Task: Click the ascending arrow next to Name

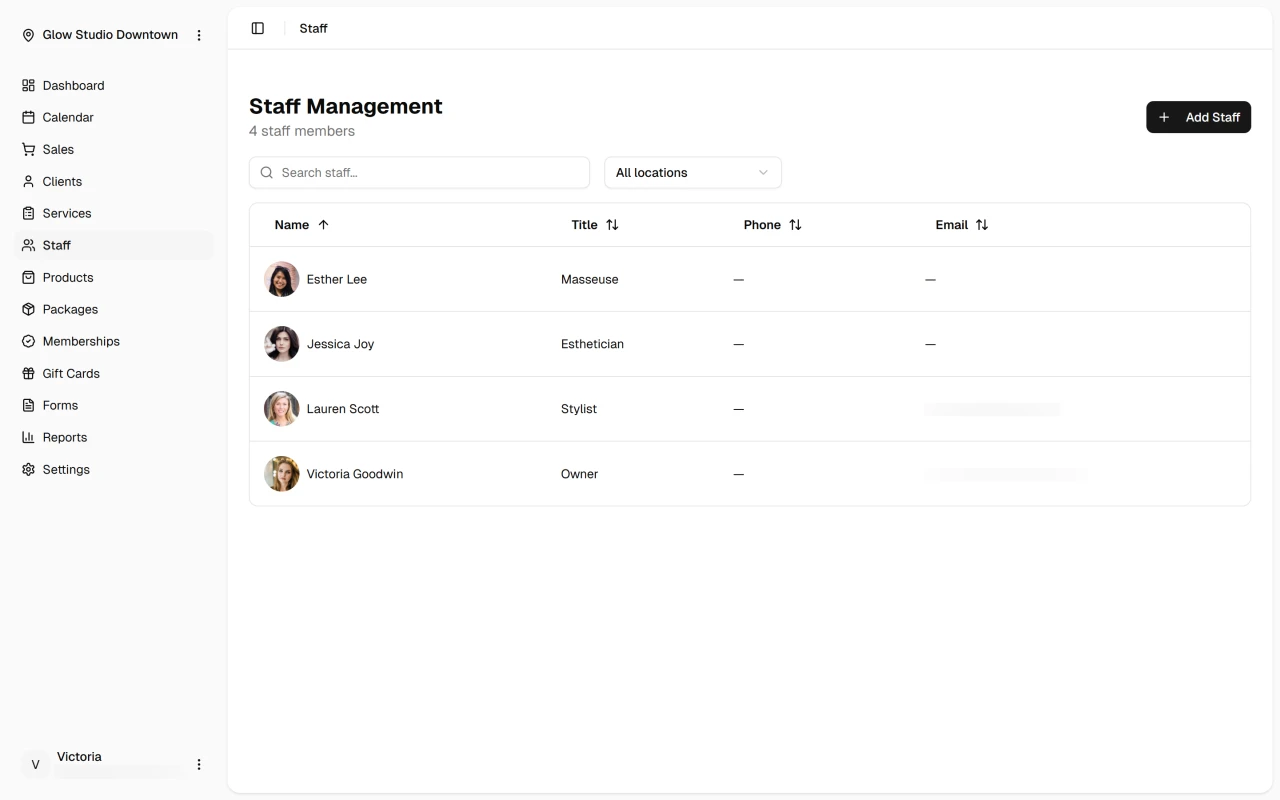Action: (x=323, y=225)
